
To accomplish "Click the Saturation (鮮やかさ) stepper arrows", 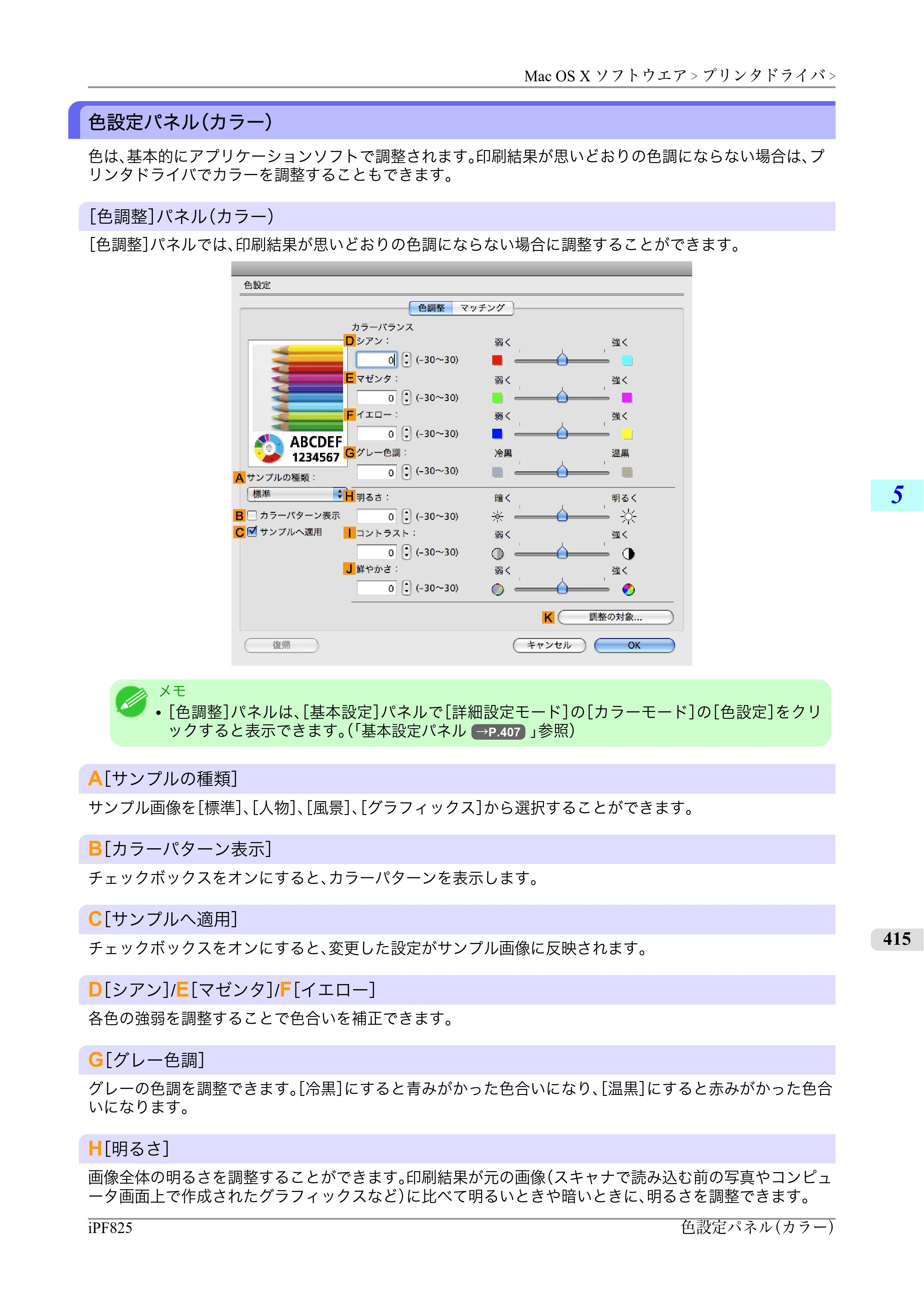I will 406,588.
